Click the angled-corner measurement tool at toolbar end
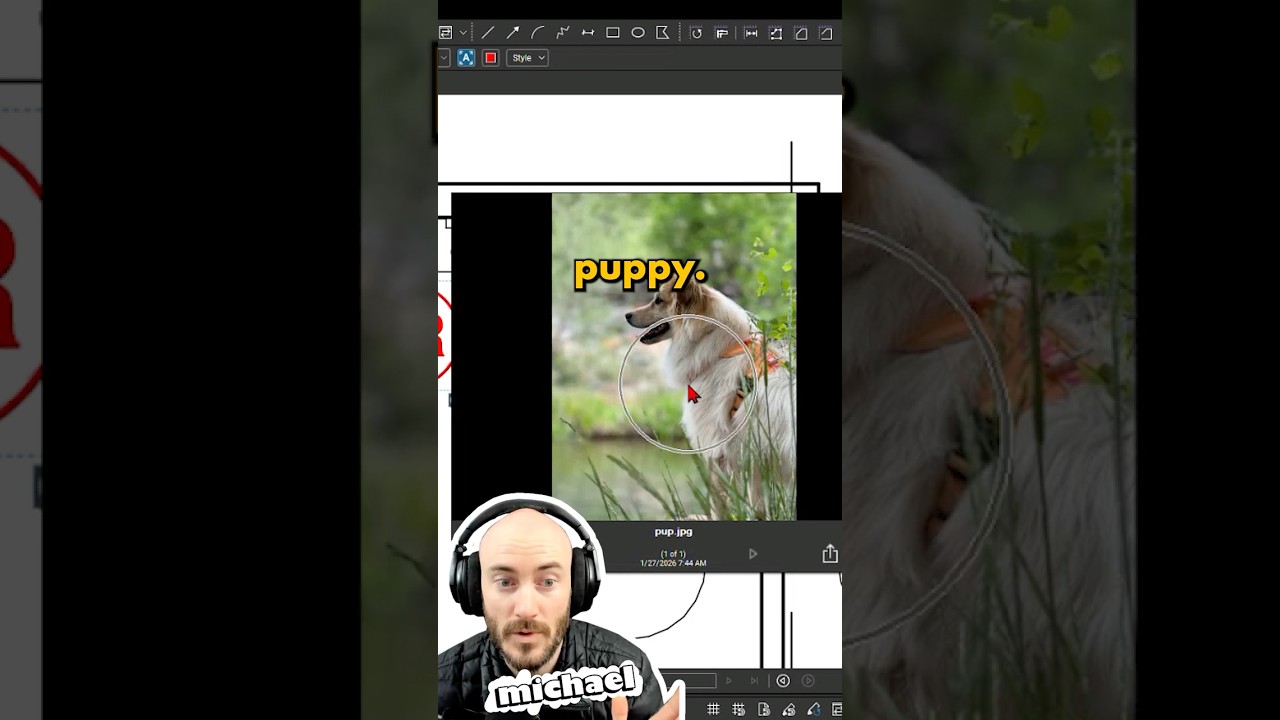Screen dimensions: 1280x720 826,33
